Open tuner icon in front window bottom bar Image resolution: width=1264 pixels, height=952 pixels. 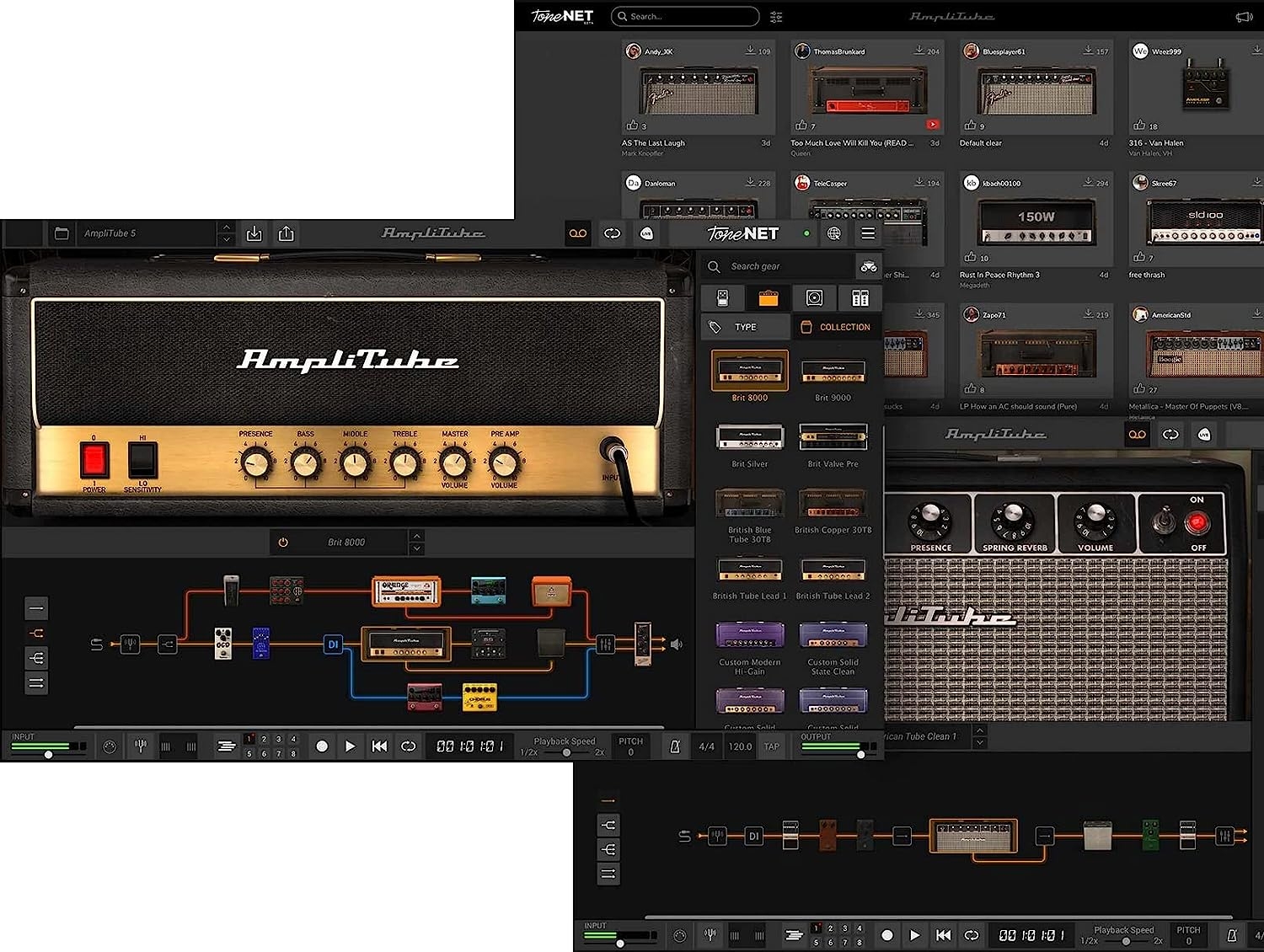pyautogui.click(x=141, y=746)
